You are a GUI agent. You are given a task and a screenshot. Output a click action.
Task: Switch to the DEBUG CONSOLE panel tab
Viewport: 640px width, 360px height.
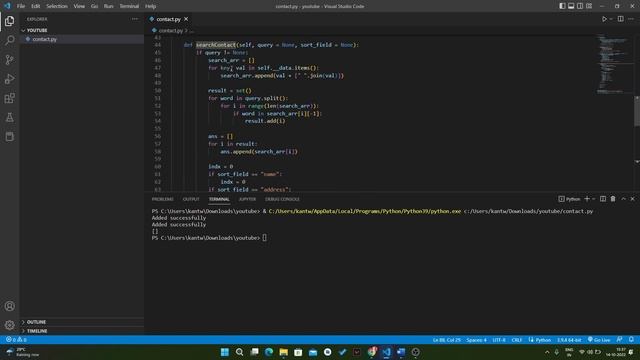tap(282, 199)
